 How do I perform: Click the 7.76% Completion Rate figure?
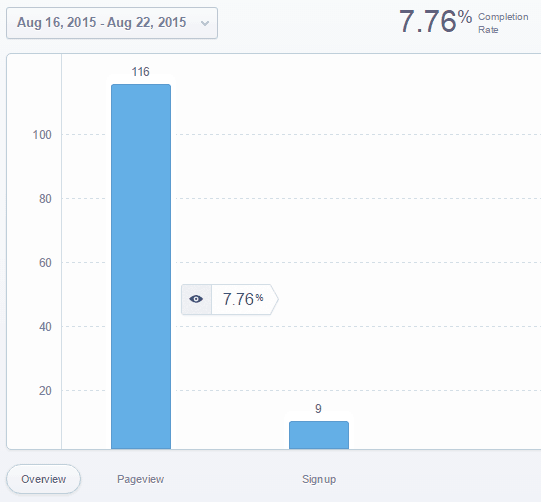[x=435, y=21]
